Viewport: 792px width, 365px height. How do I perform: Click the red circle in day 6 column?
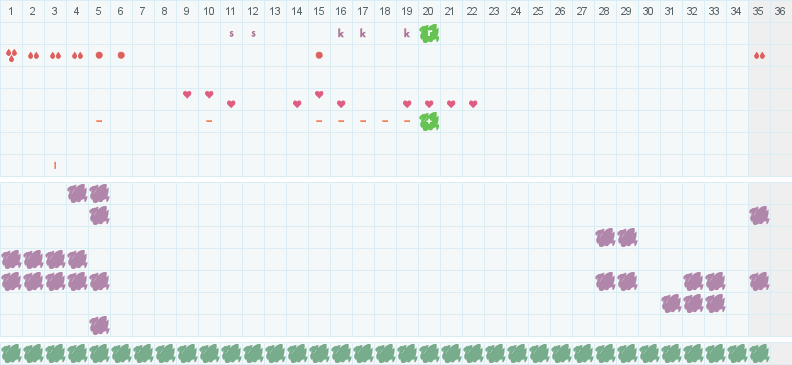coord(121,55)
